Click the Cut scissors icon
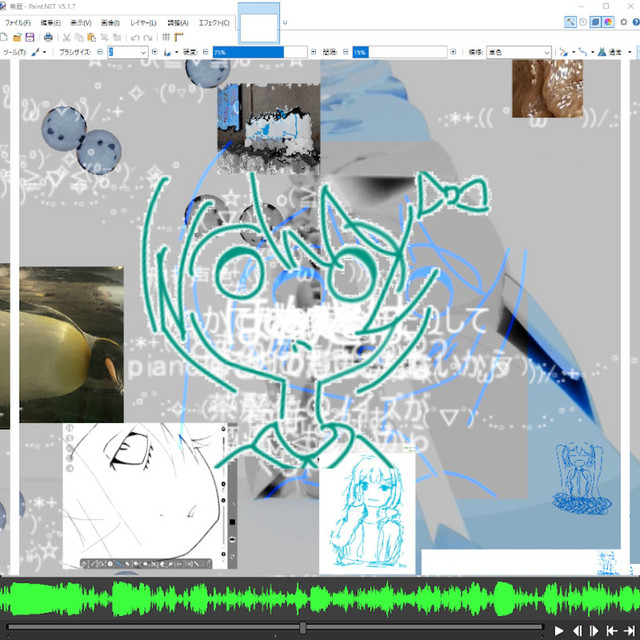 pyautogui.click(x=66, y=37)
